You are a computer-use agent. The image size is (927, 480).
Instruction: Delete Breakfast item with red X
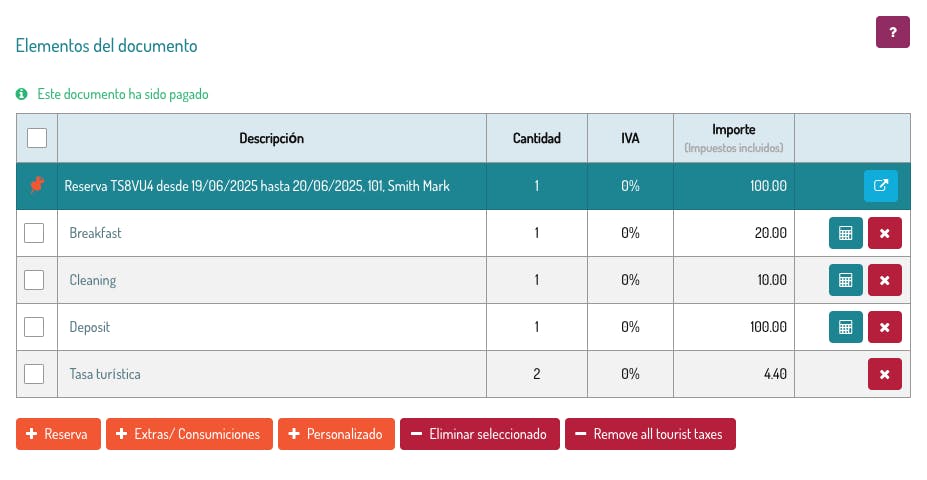click(884, 233)
